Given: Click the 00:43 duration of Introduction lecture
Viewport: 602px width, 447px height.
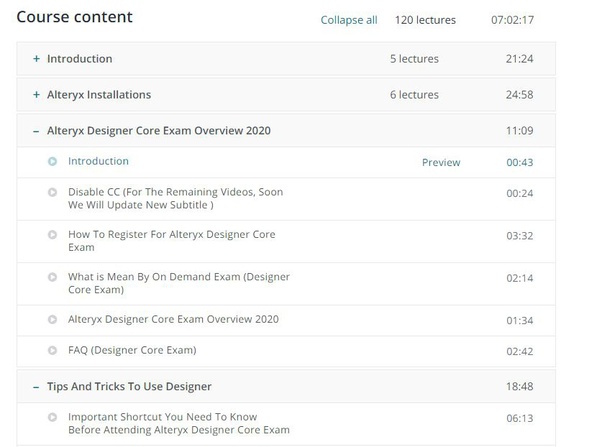Looking at the screenshot, I should (520, 162).
